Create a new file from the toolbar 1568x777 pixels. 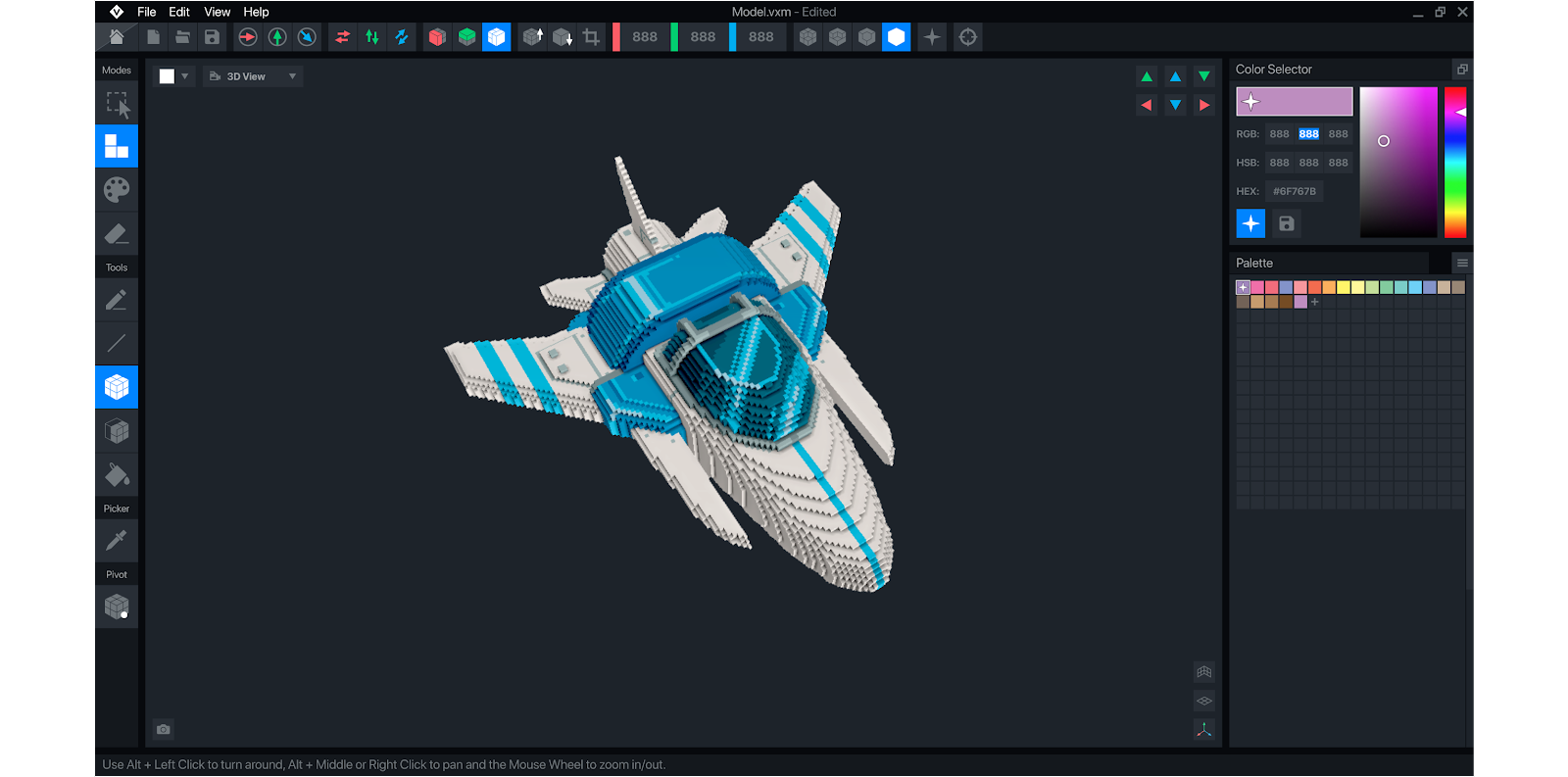pyautogui.click(x=154, y=37)
